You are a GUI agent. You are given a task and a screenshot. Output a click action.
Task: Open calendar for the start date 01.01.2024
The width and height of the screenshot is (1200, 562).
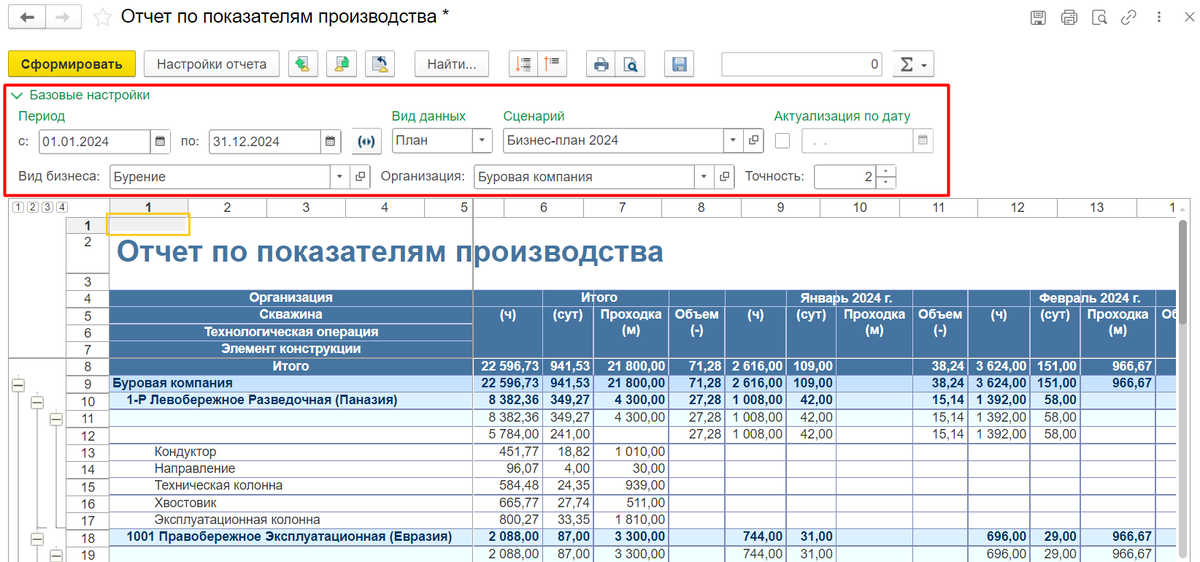[x=160, y=141]
